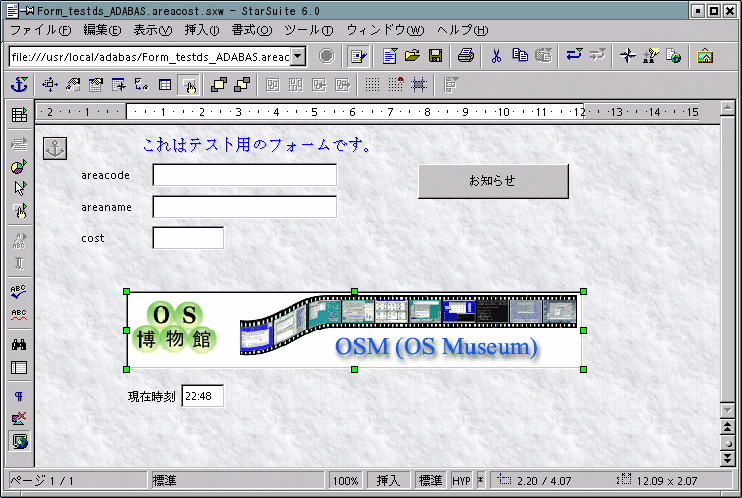Click the Stop loading button
Viewport: 742px width, 498px height.
(327, 56)
